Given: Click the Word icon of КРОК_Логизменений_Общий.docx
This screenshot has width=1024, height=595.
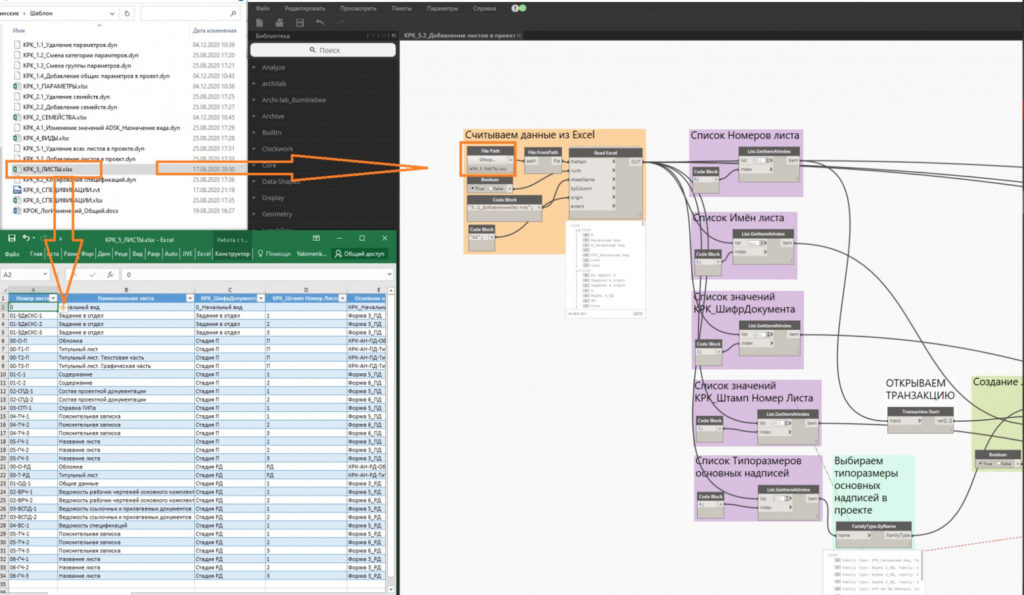Looking at the screenshot, I should pos(16,211).
